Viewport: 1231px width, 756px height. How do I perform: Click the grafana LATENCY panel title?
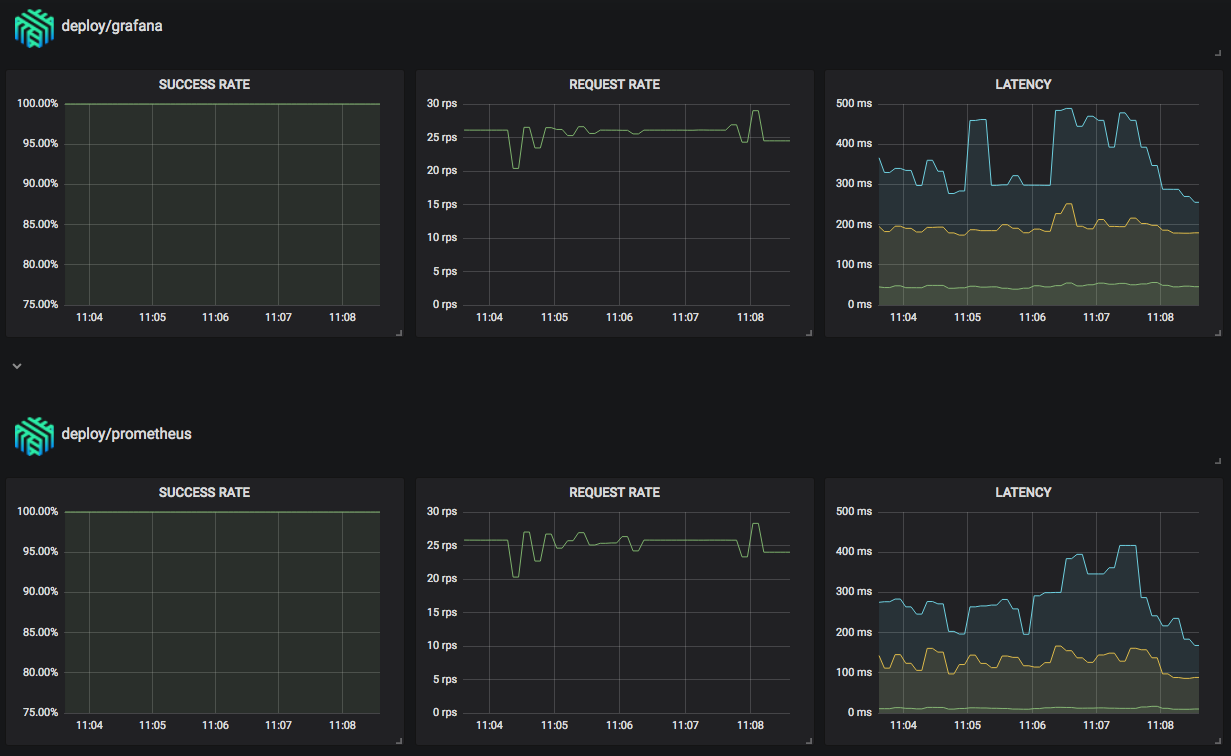coord(1023,84)
